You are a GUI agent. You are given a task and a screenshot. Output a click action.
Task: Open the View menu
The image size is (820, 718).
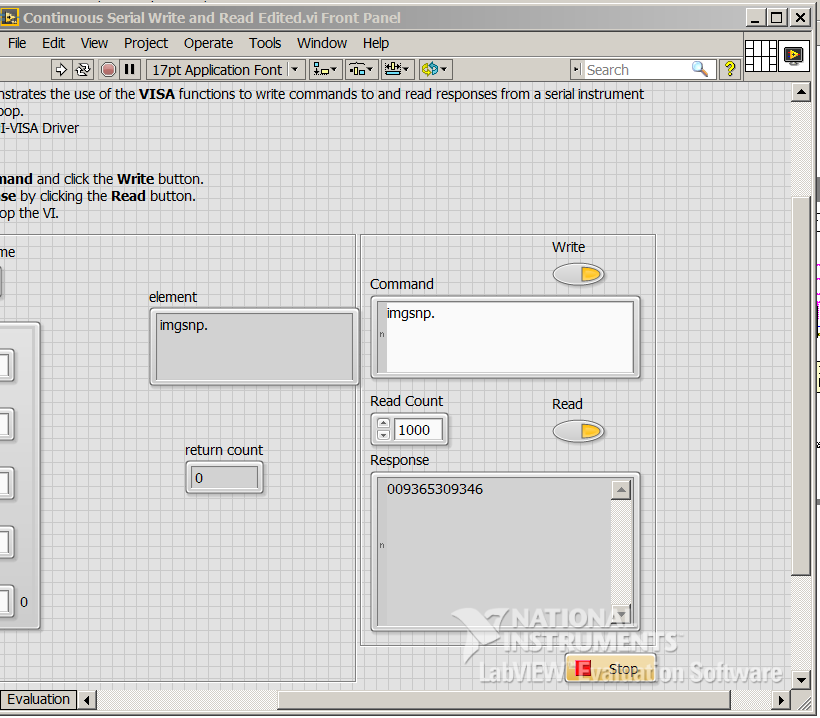tap(94, 43)
